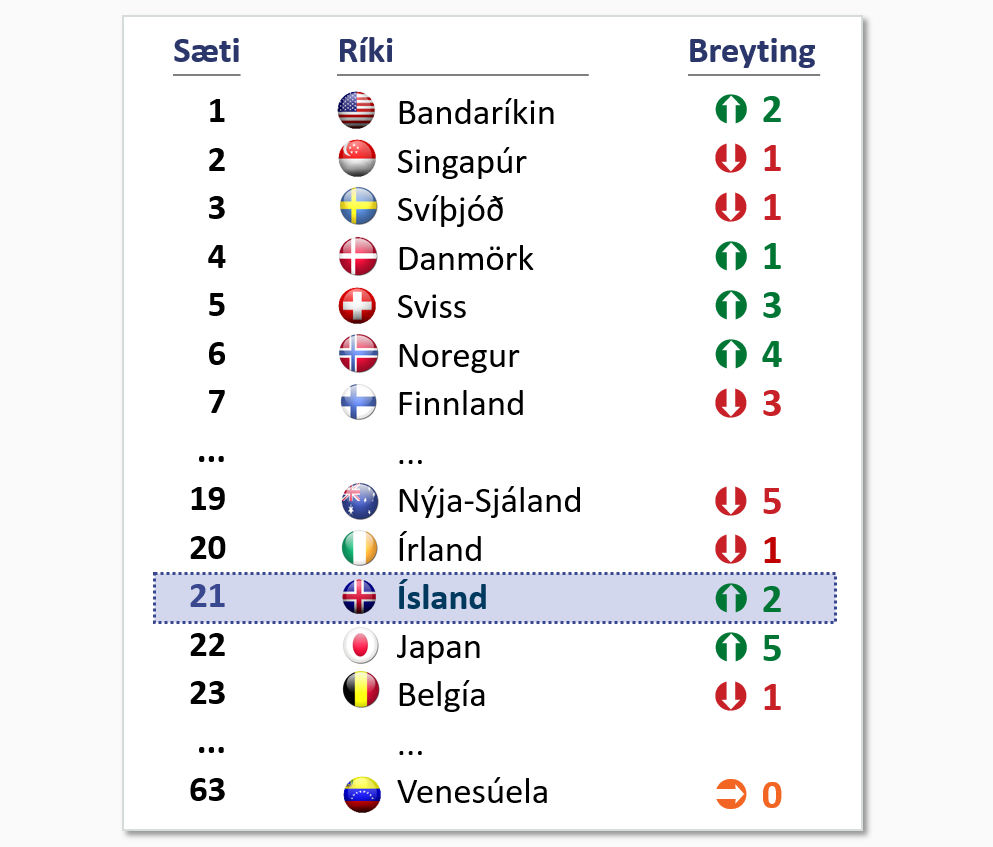Viewport: 993px width, 847px height.
Task: Click the Belgía flag icon
Action: point(361,689)
